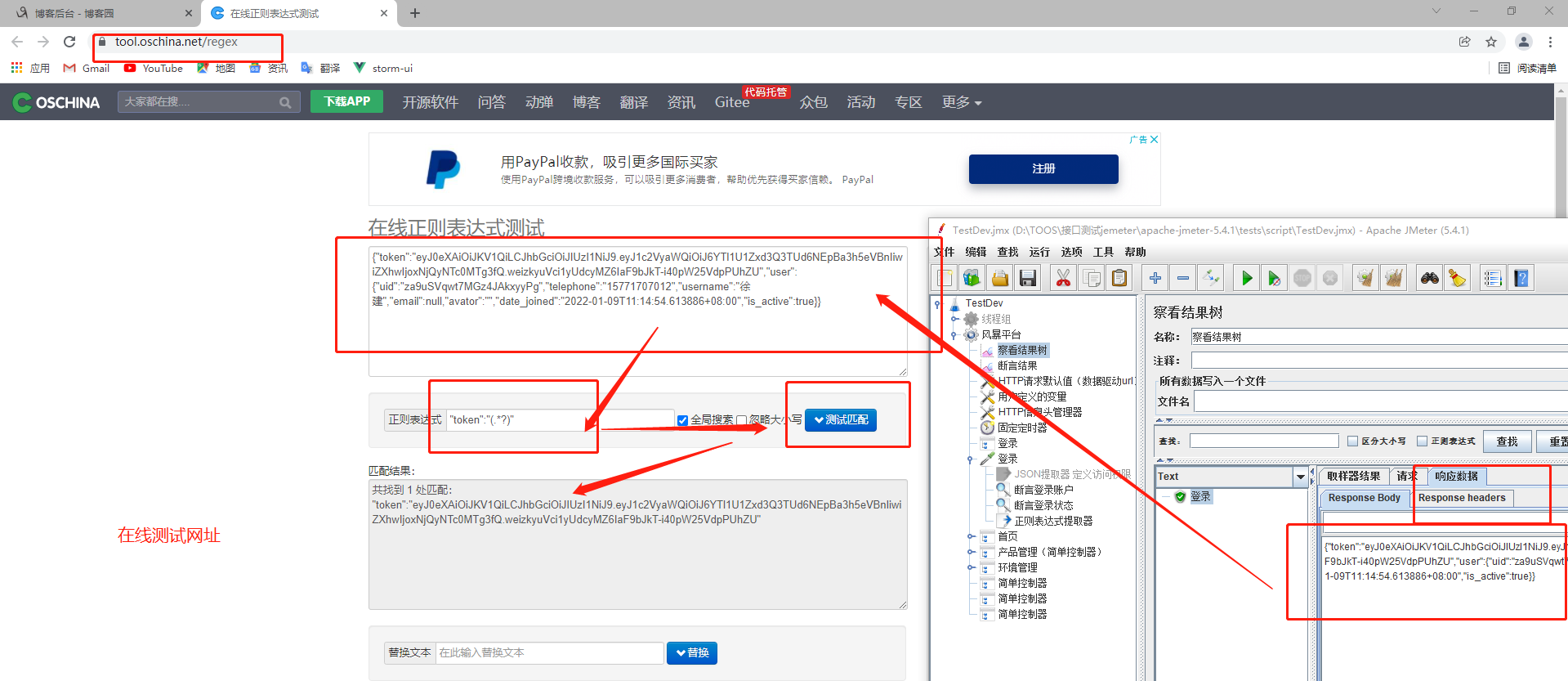The height and width of the screenshot is (681, 1568).
Task: Open the JMeter 帮助 menu
Action: tap(1135, 252)
